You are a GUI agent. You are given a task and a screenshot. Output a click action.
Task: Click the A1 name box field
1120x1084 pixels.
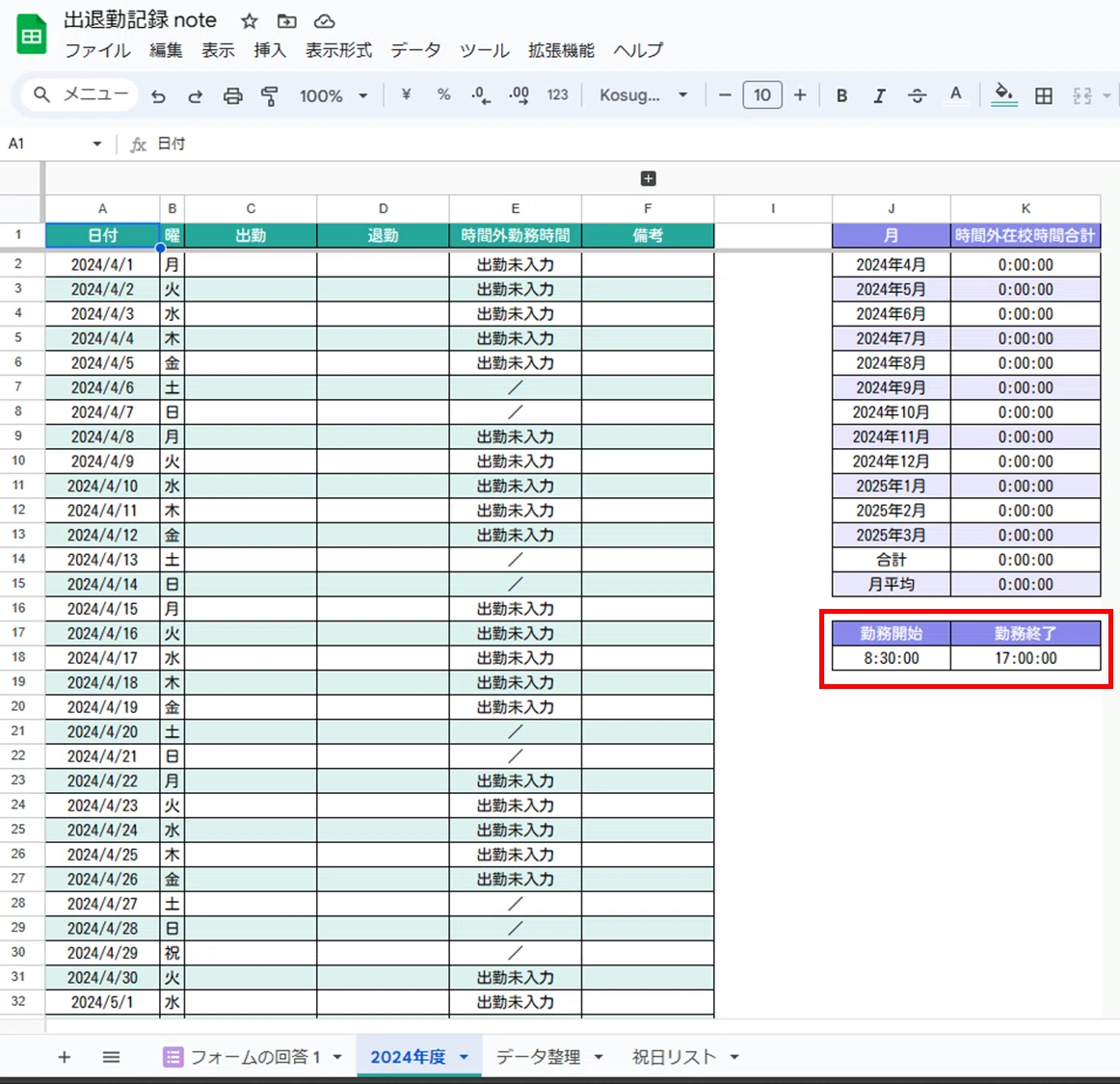pos(54,144)
